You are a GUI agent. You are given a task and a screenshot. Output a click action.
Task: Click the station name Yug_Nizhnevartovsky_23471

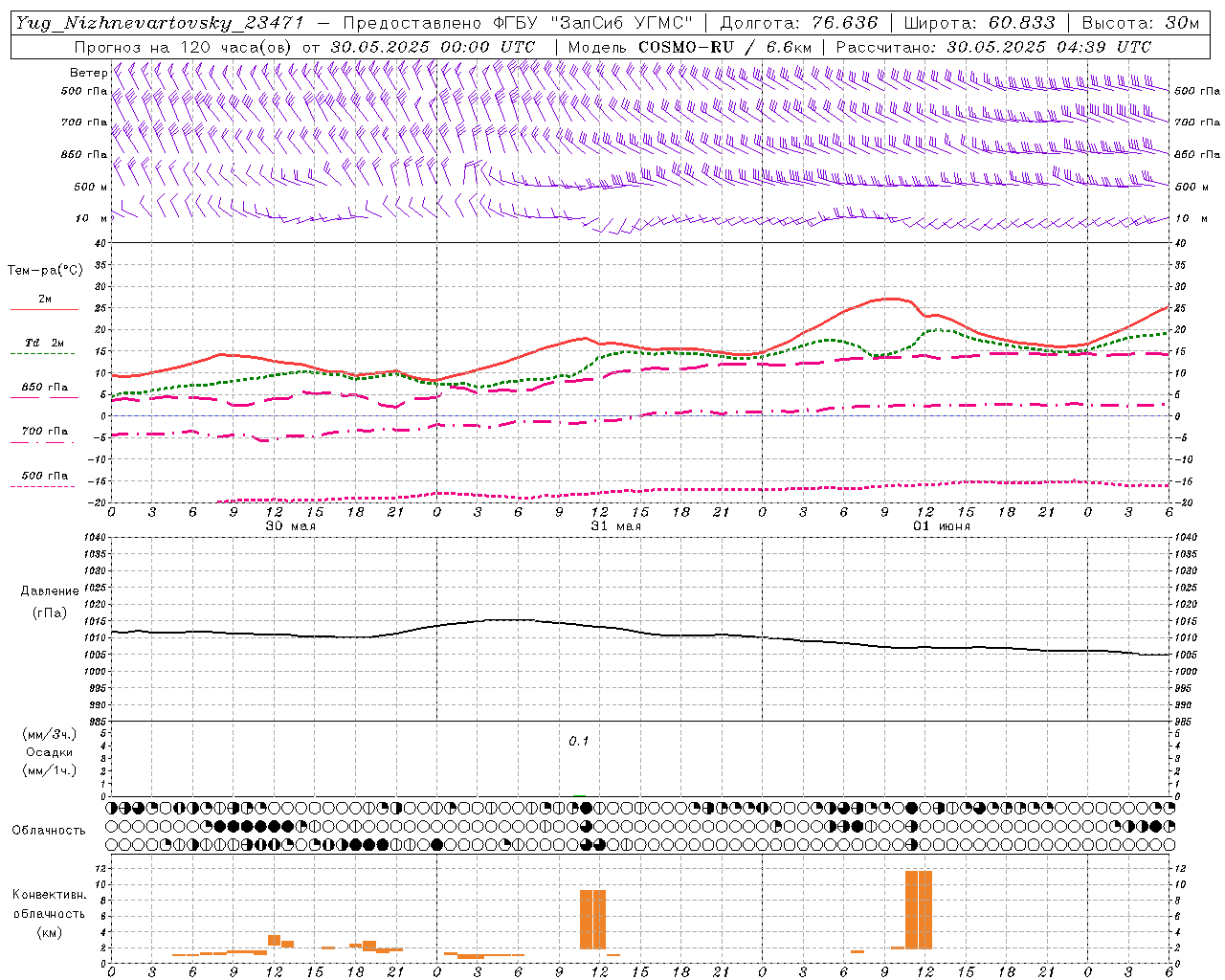(160, 23)
